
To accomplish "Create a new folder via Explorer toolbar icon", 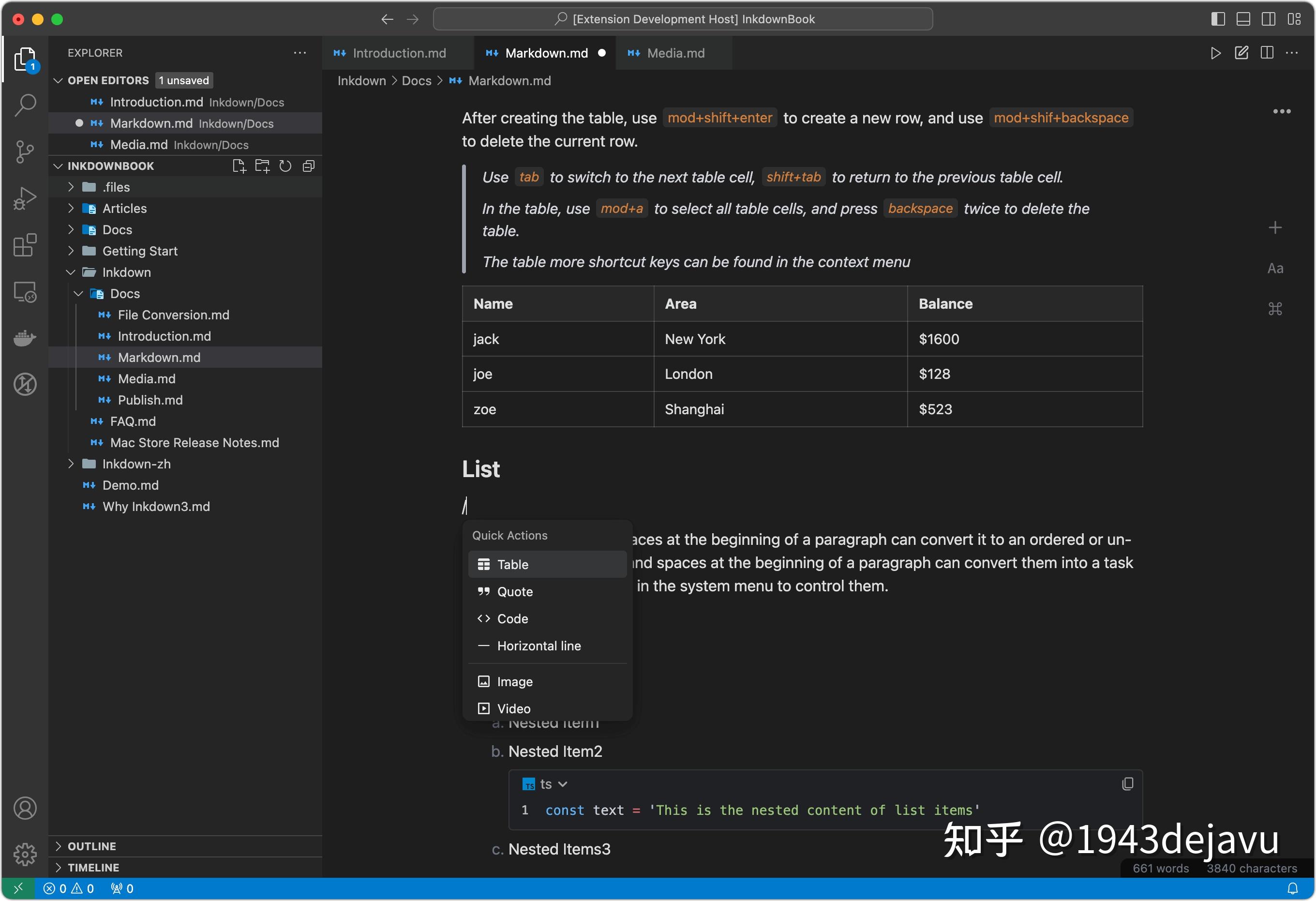I will 262,165.
